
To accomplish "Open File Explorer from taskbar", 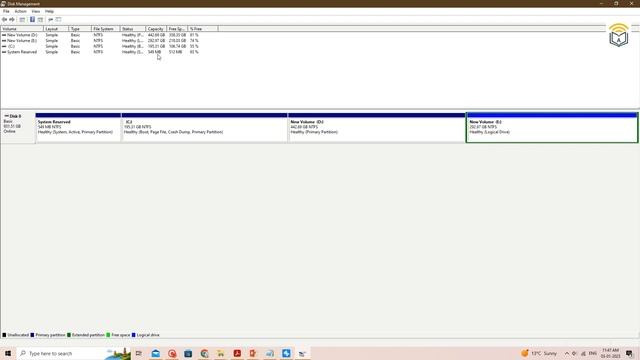I will tap(221, 353).
